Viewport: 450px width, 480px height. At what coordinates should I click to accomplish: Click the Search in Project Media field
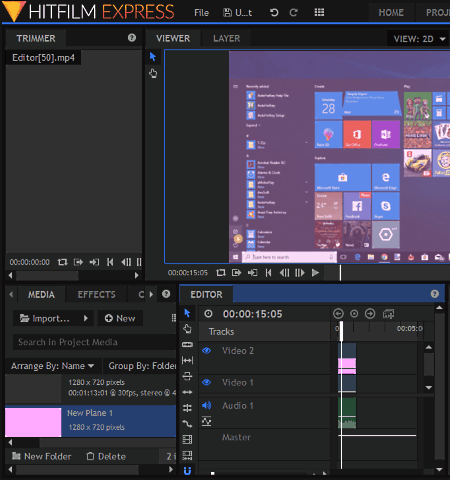point(94,342)
